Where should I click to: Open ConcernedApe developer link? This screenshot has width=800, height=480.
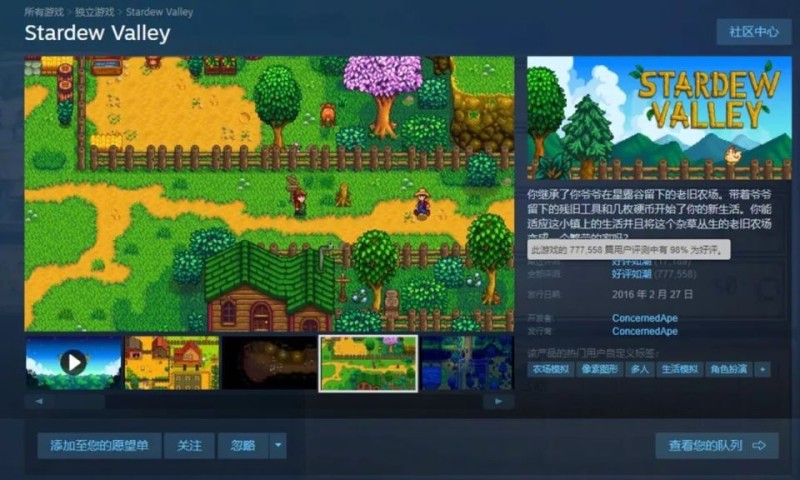pos(644,318)
